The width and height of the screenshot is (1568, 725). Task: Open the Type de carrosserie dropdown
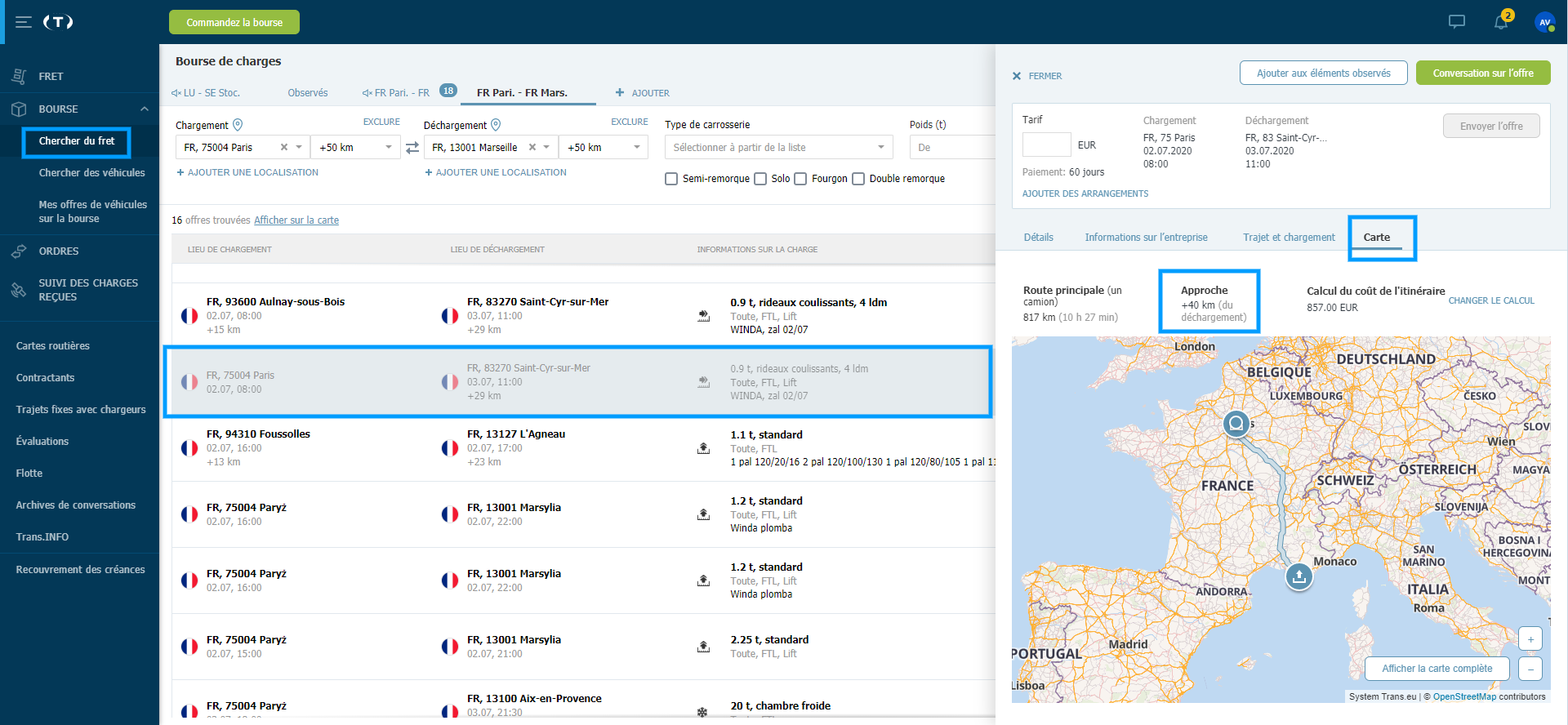click(779, 147)
